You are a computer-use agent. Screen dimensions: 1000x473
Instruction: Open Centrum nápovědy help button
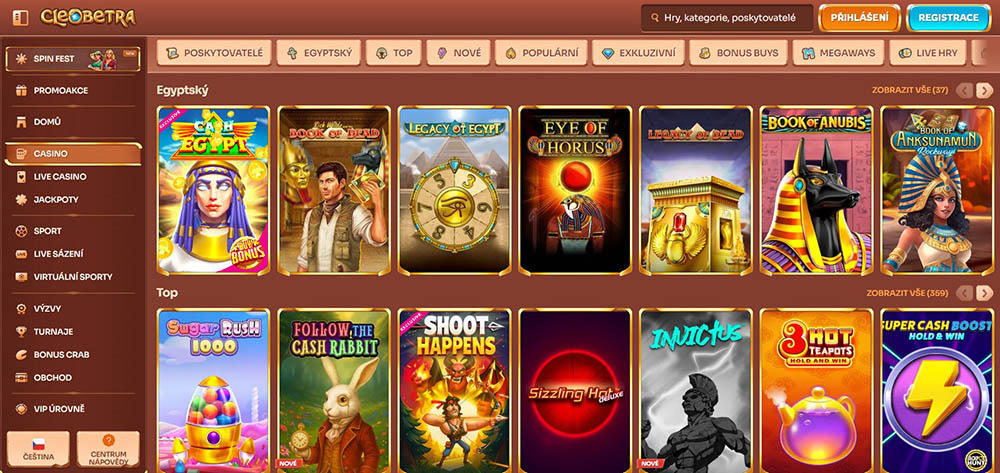point(108,449)
